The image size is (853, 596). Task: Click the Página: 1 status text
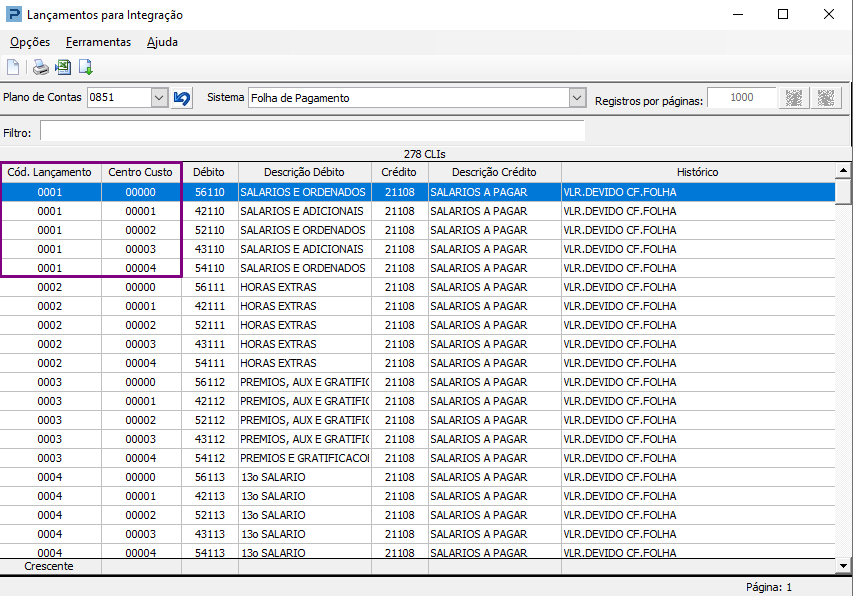769,587
